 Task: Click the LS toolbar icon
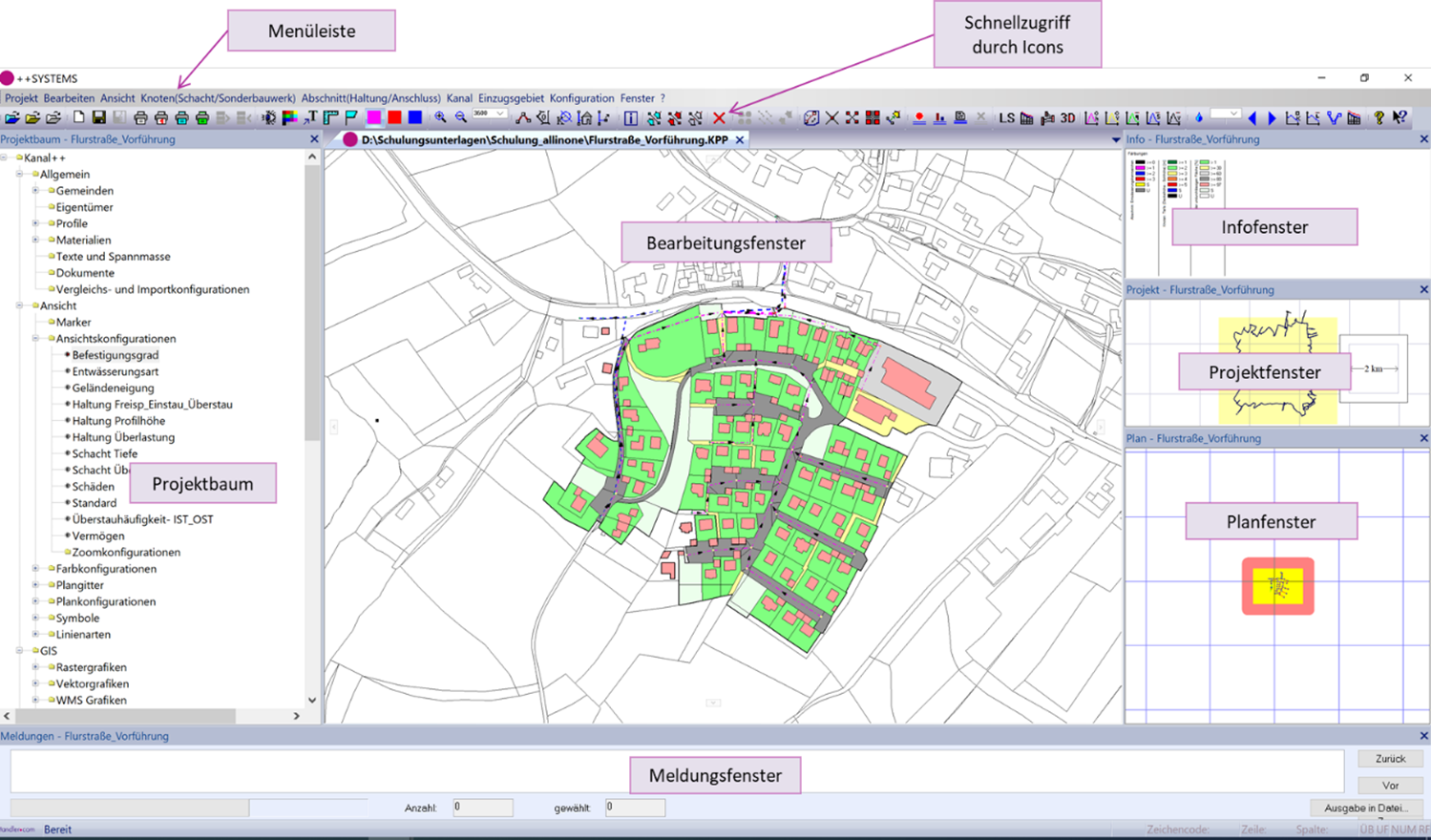[x=1006, y=118]
